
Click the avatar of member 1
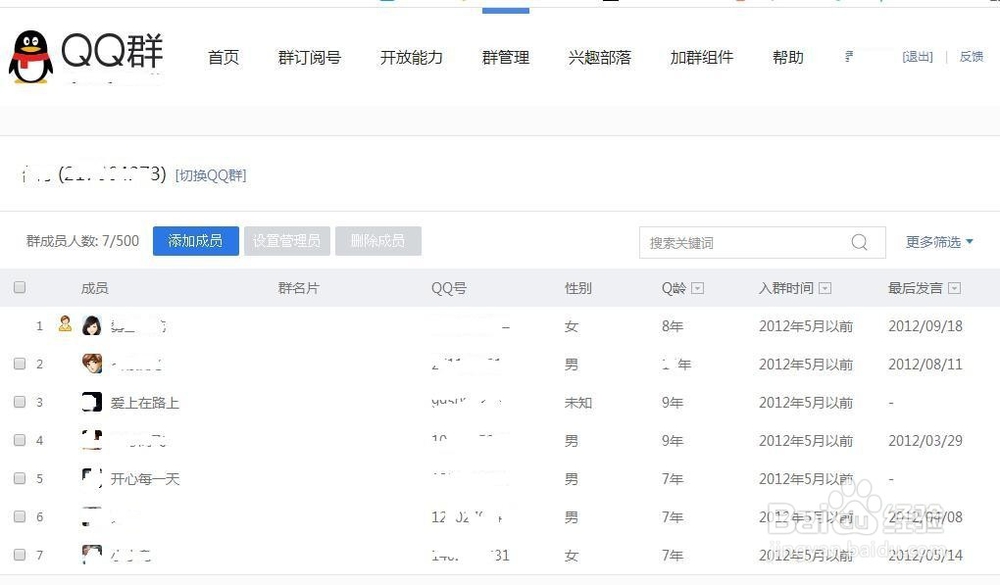click(x=92, y=326)
